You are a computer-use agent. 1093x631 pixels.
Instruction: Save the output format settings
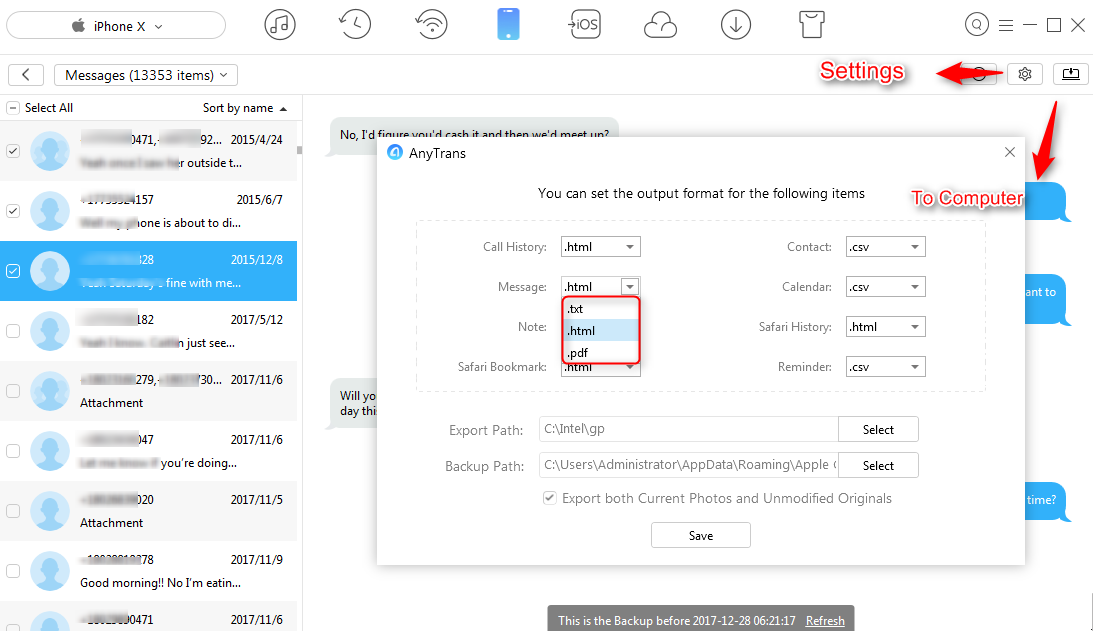coord(701,535)
